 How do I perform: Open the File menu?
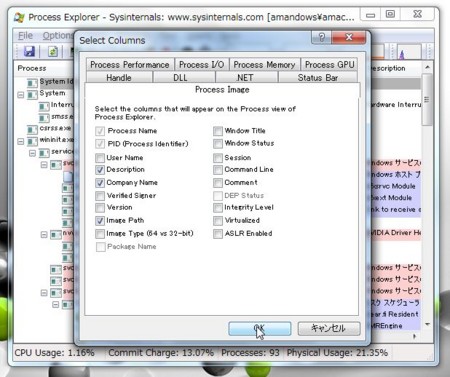pos(25,35)
